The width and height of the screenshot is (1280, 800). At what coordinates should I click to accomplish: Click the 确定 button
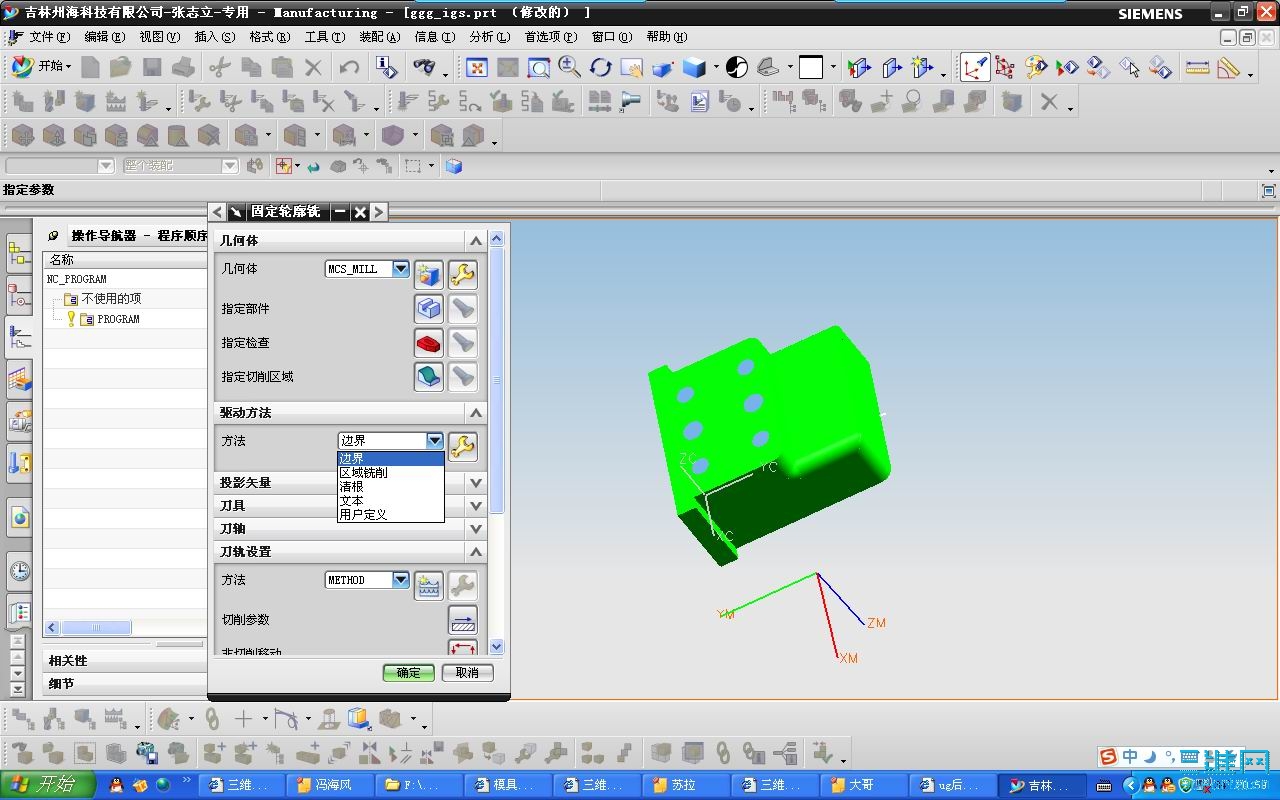click(x=408, y=673)
